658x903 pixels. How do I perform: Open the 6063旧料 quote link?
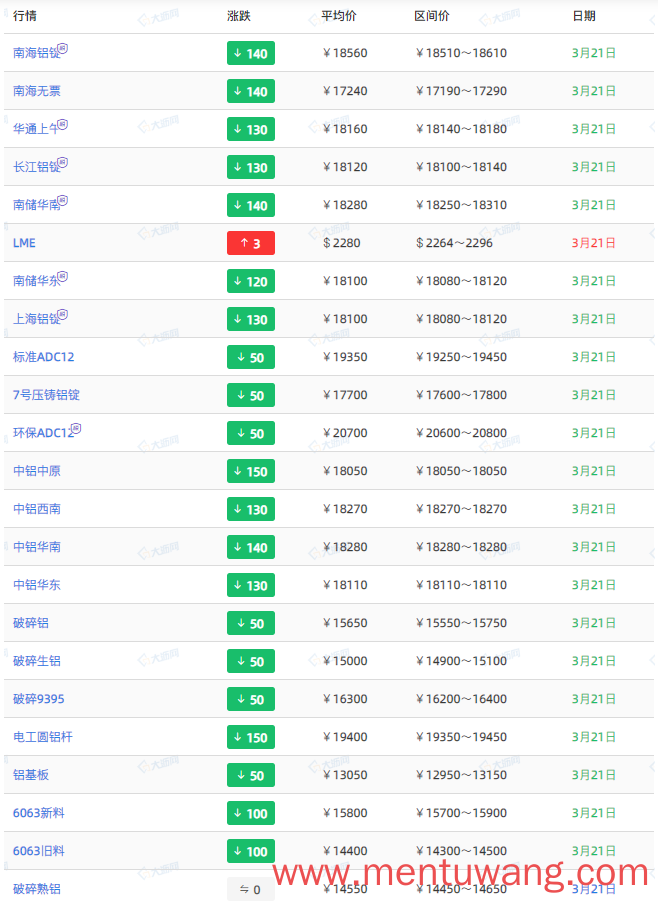point(39,851)
